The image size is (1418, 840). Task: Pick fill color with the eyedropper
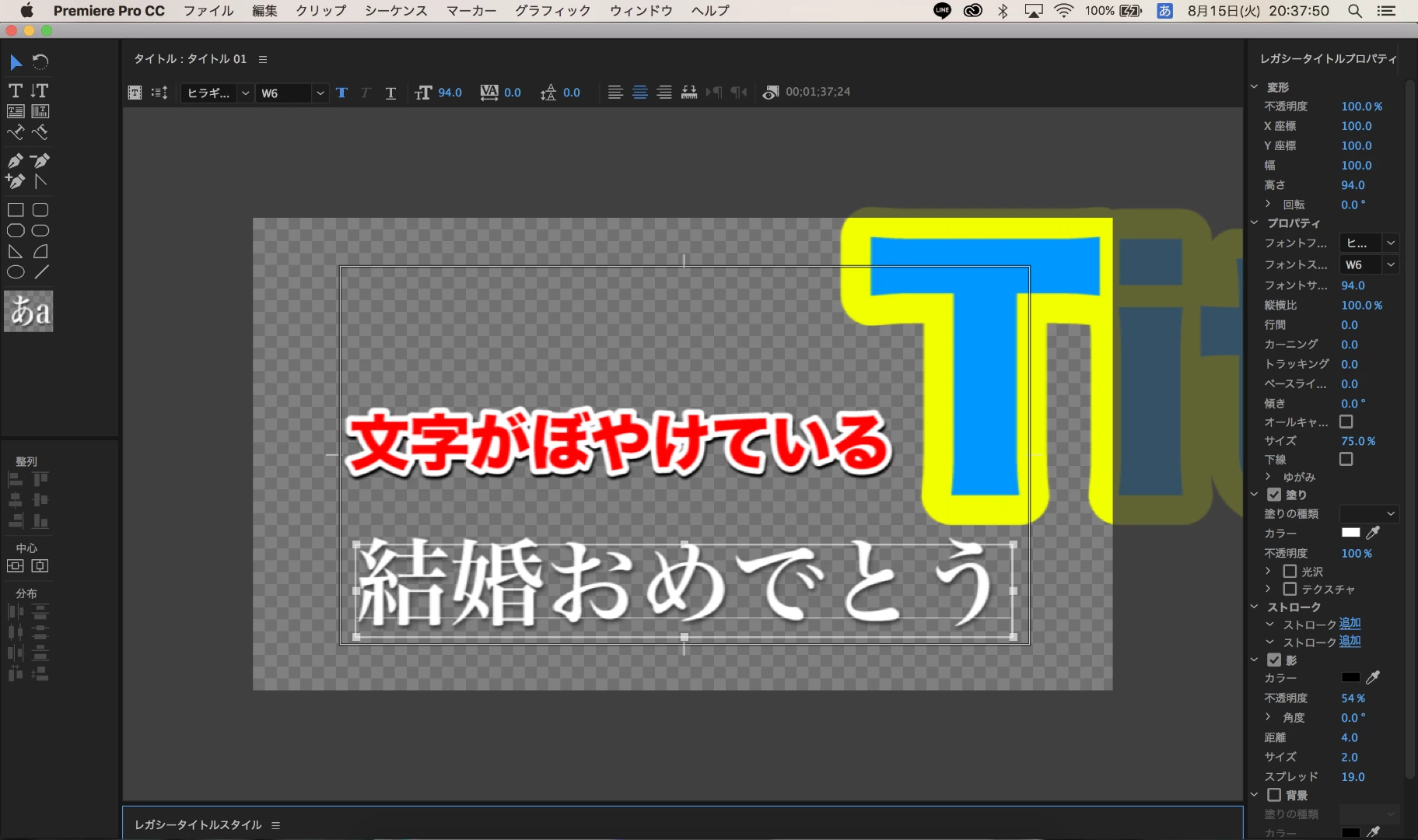click(1373, 533)
